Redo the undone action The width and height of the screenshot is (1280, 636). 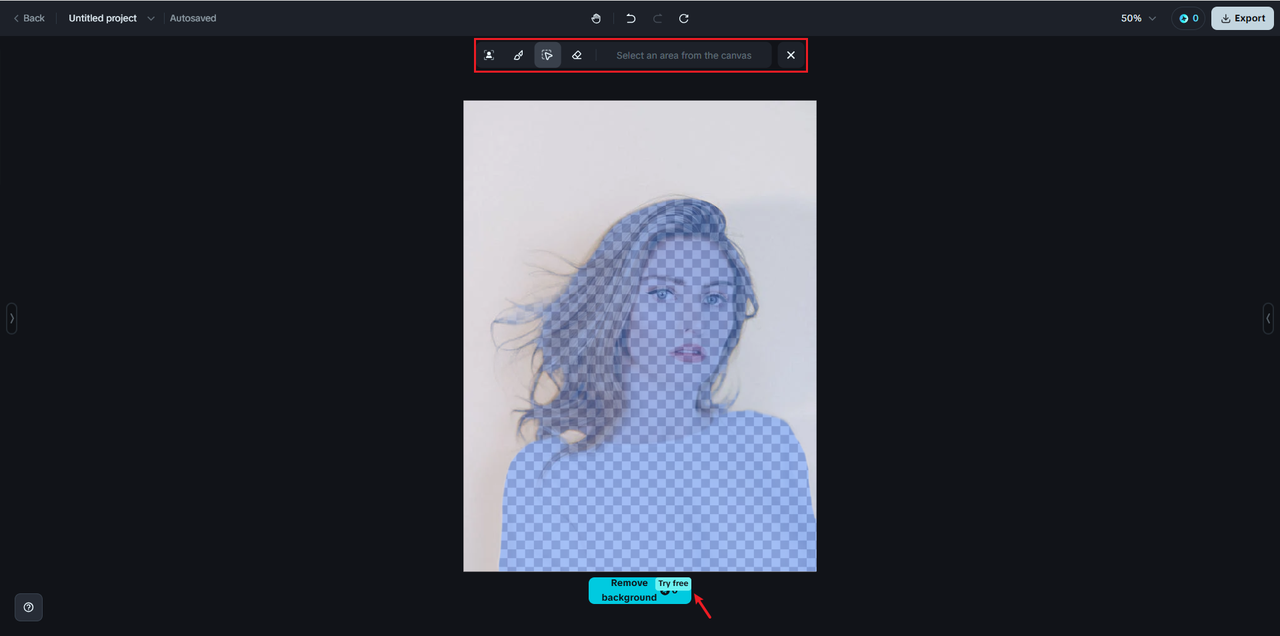[657, 18]
